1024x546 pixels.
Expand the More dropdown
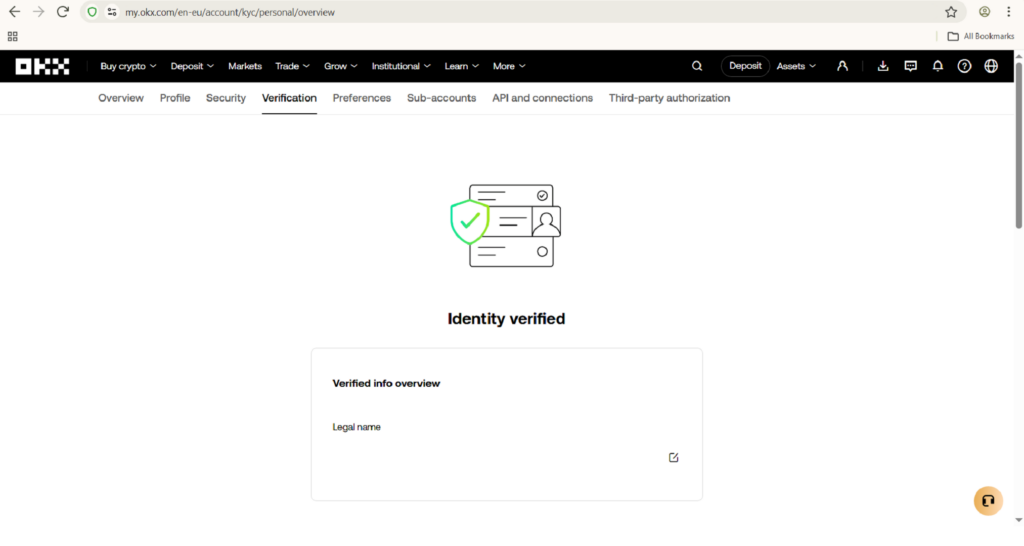click(x=509, y=66)
